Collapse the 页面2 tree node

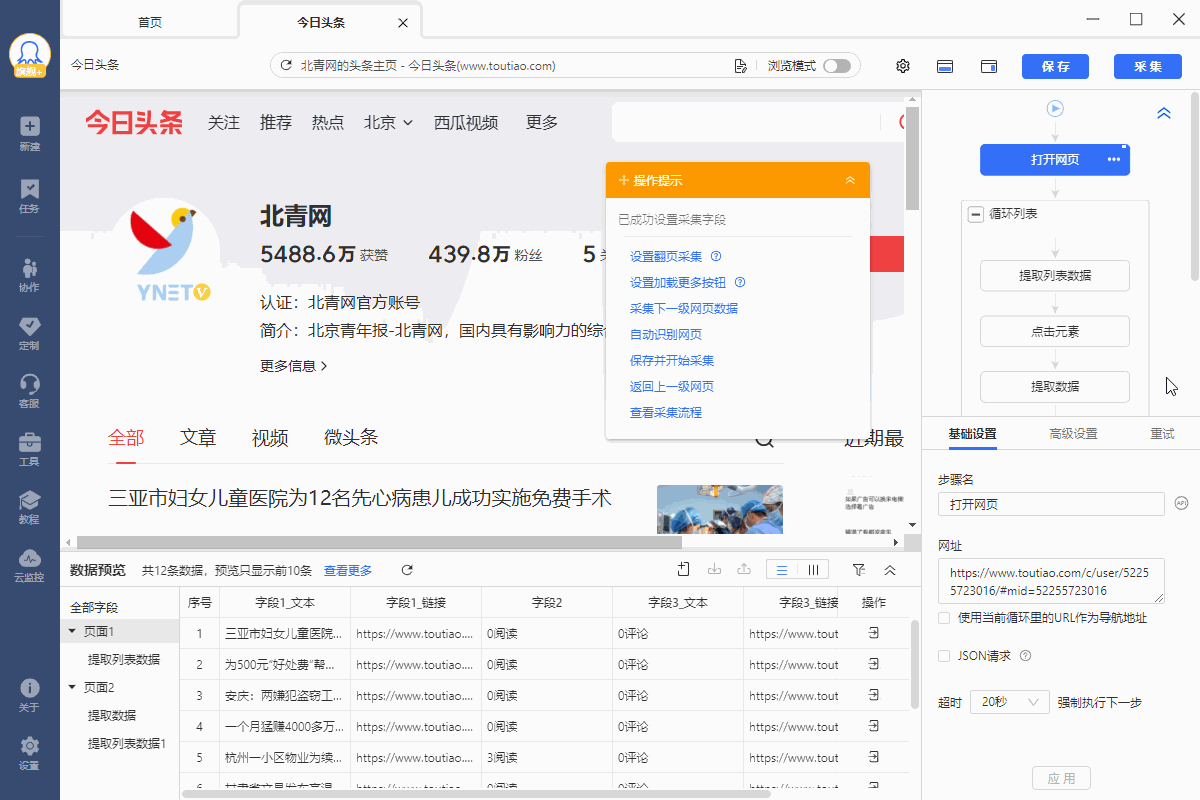pos(72,687)
